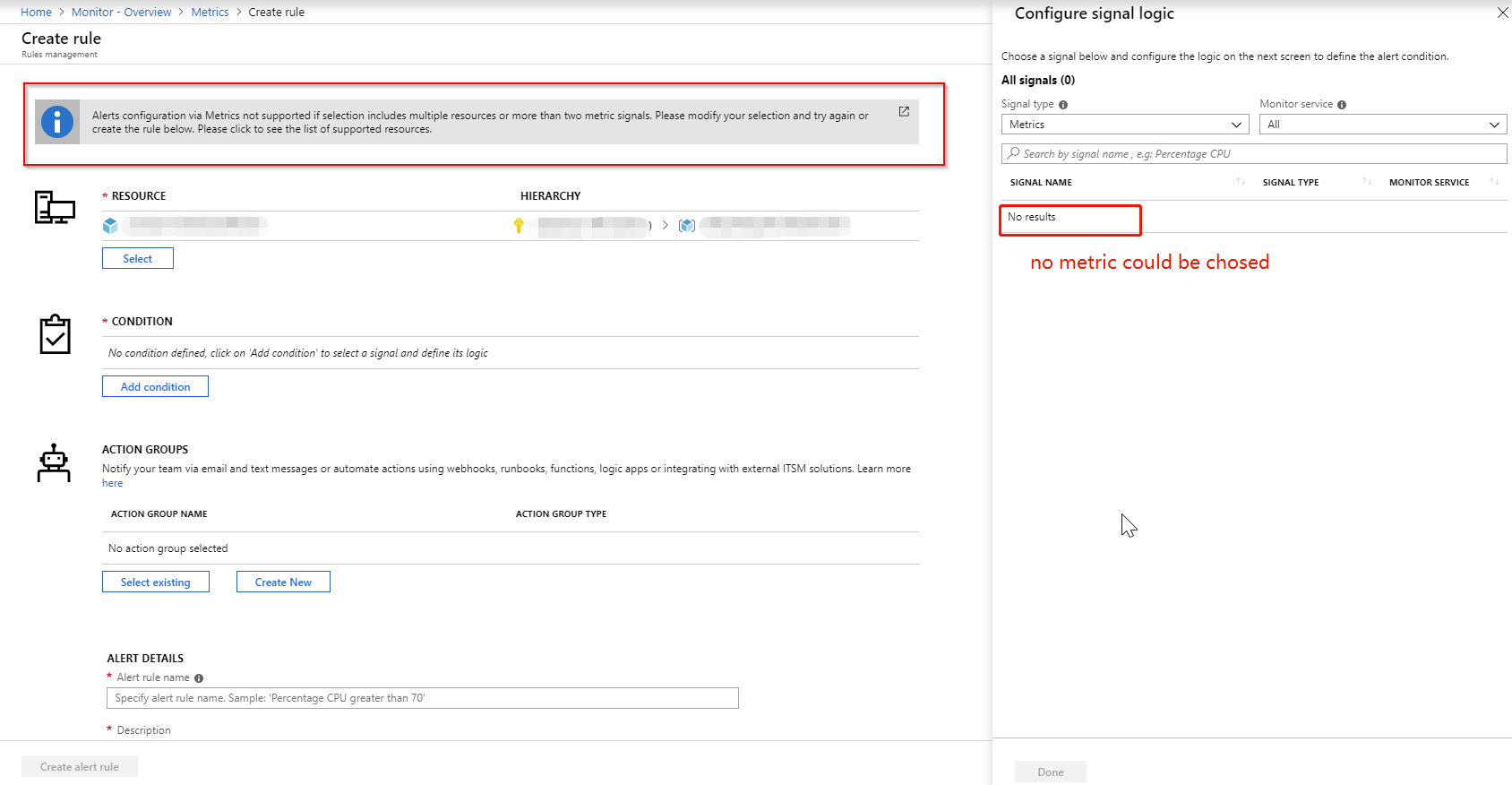1512x785 pixels.
Task: Click search magnifier icon in signal search
Action: pos(1013,153)
